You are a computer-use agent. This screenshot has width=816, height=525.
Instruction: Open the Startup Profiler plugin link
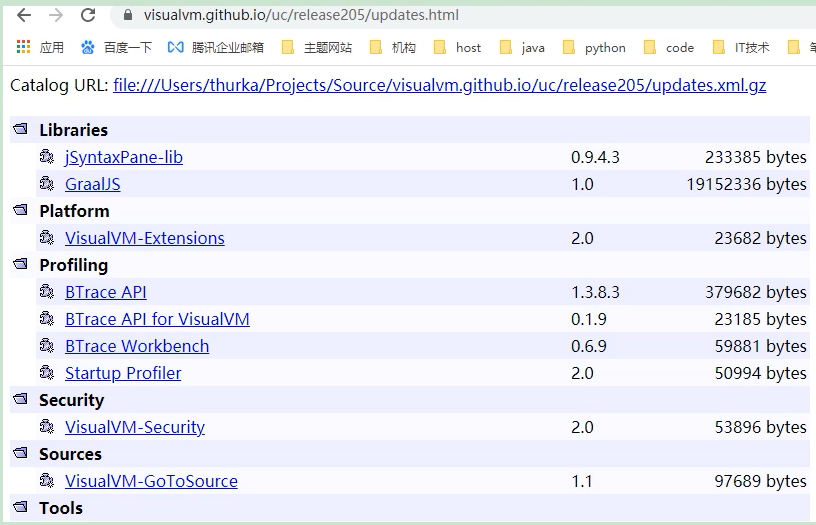[123, 374]
